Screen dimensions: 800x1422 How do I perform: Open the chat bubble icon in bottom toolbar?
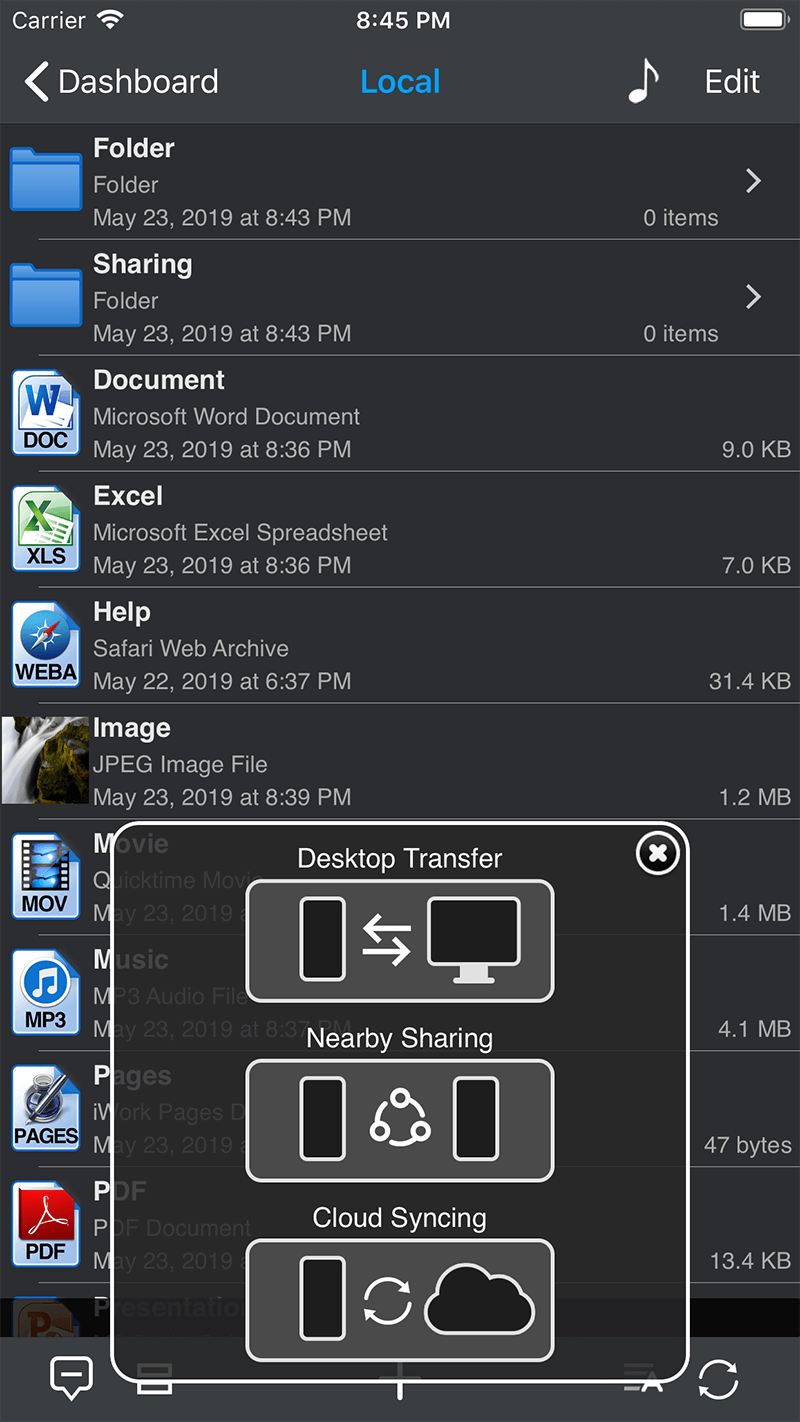(x=71, y=1378)
